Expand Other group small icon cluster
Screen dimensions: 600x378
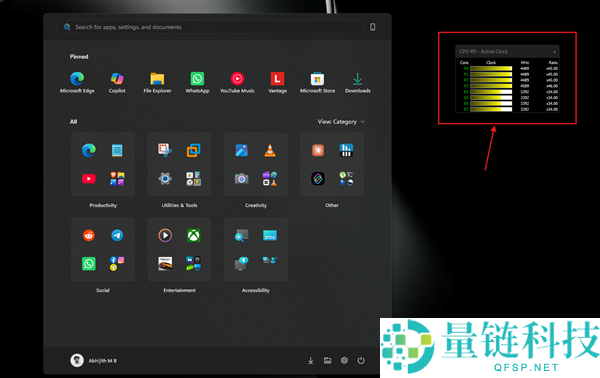pyautogui.click(x=346, y=179)
